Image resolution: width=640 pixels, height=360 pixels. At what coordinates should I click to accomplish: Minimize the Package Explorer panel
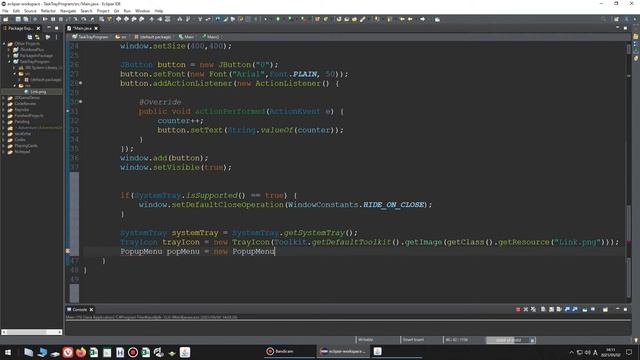coord(49,28)
